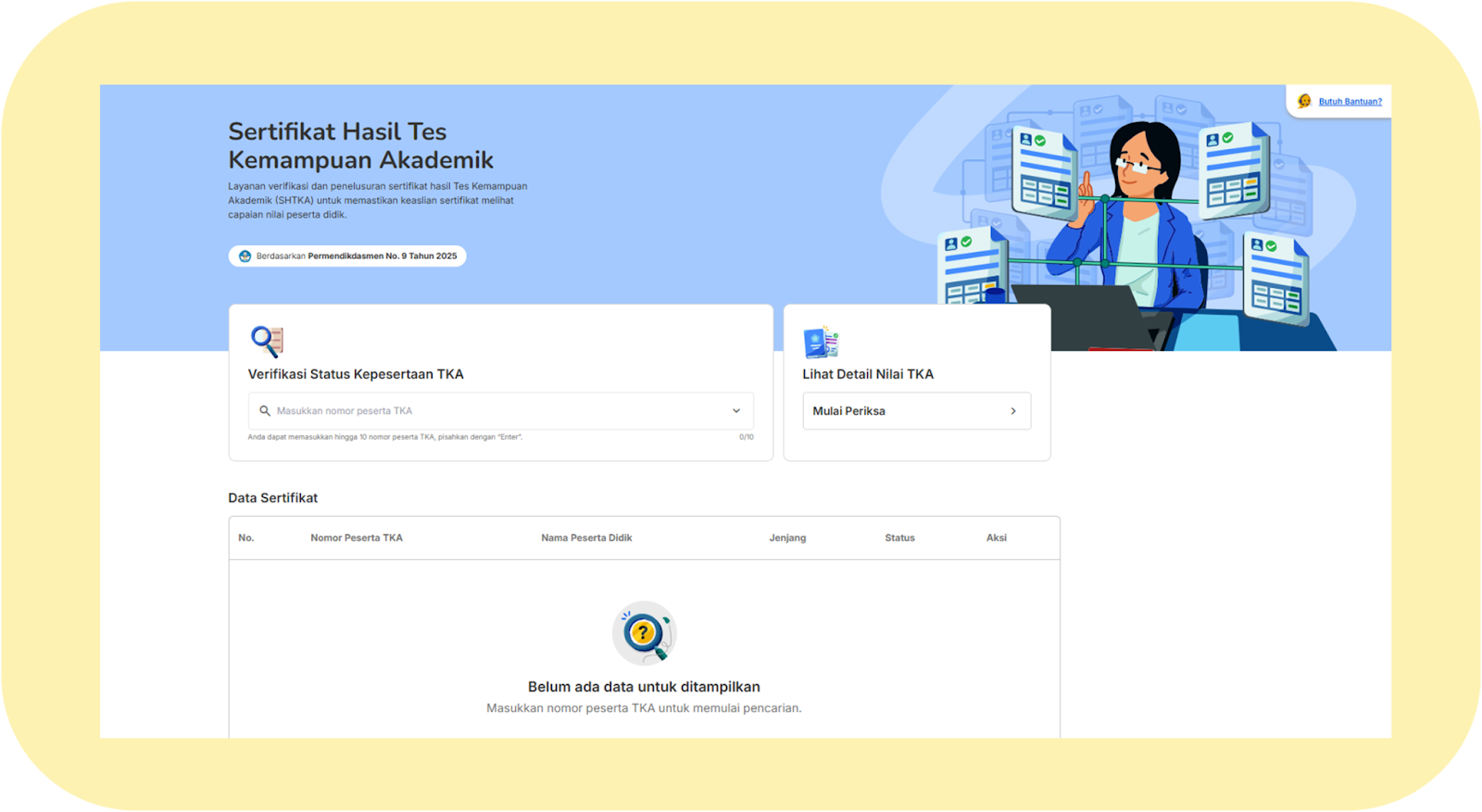Click the Data Sertifikat heading
The width and height of the screenshot is (1482, 812).
coord(272,498)
